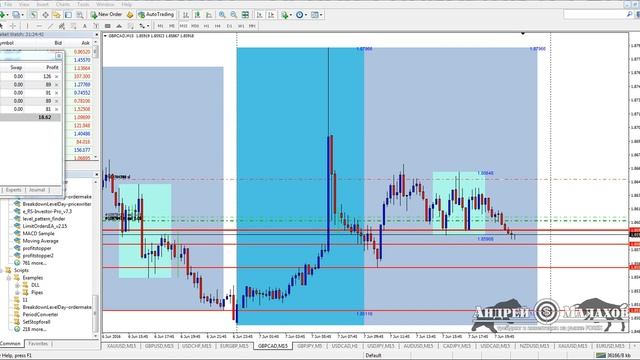Toggle the AutoTrading button
640x360 pixels.
pyautogui.click(x=156, y=15)
